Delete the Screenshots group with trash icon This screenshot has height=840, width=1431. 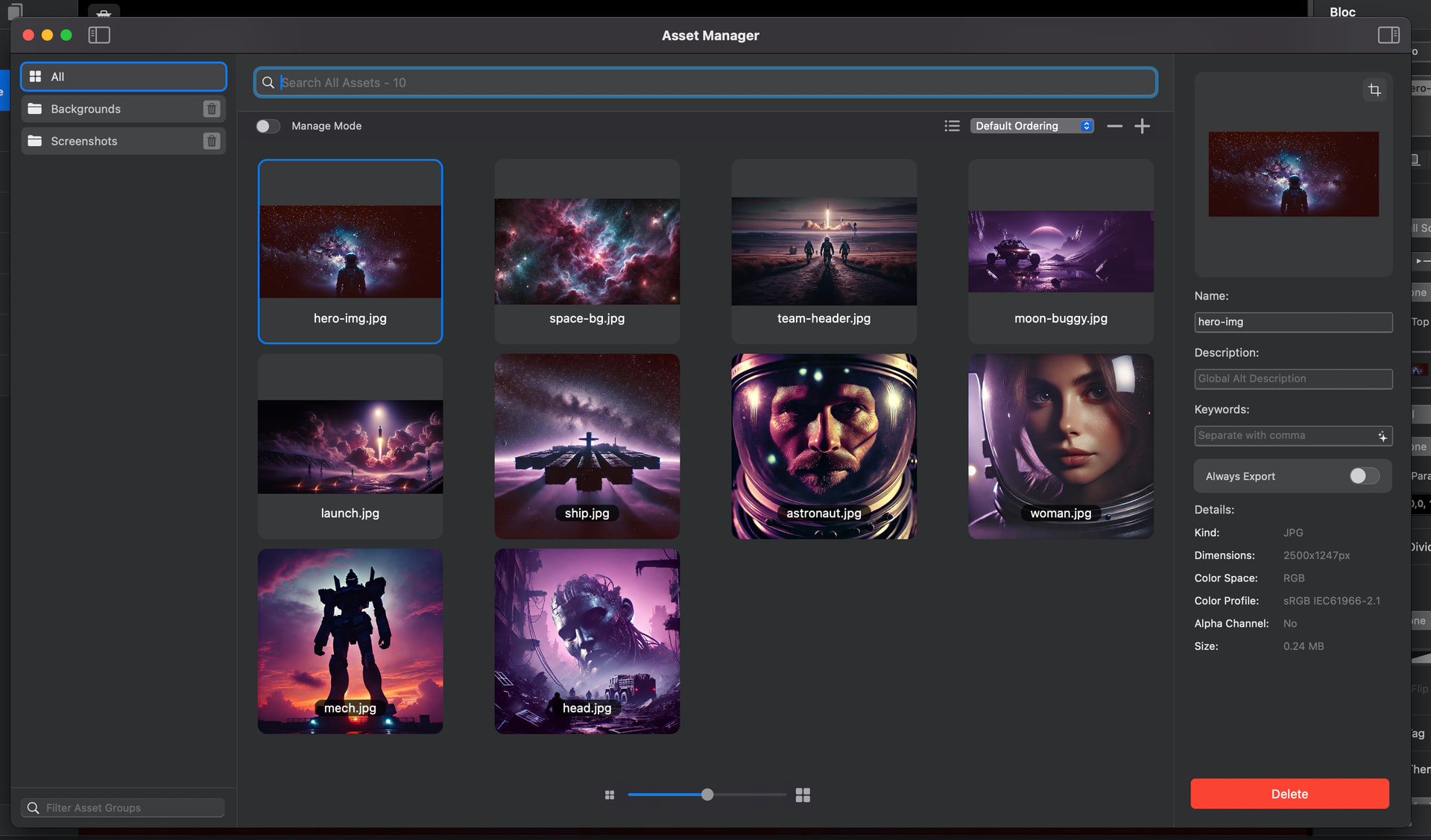(212, 141)
